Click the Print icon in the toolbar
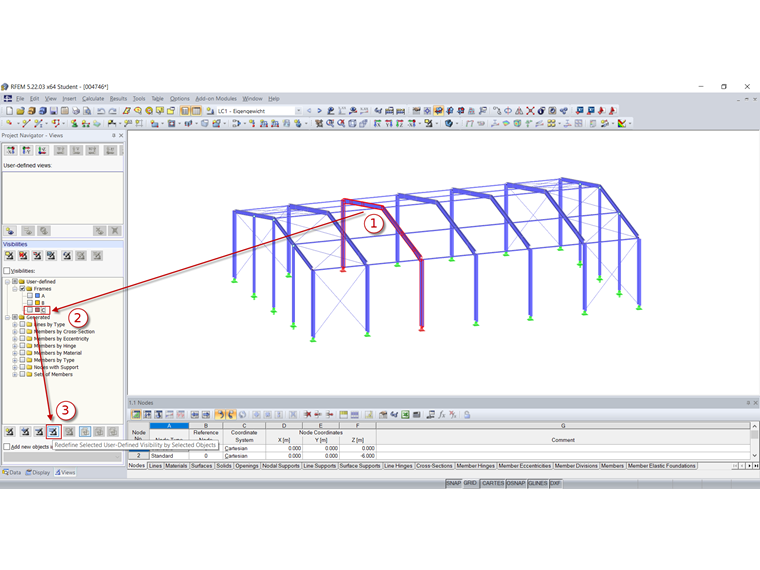Image resolution: width=760 pixels, height=570 pixels. (x=76, y=111)
